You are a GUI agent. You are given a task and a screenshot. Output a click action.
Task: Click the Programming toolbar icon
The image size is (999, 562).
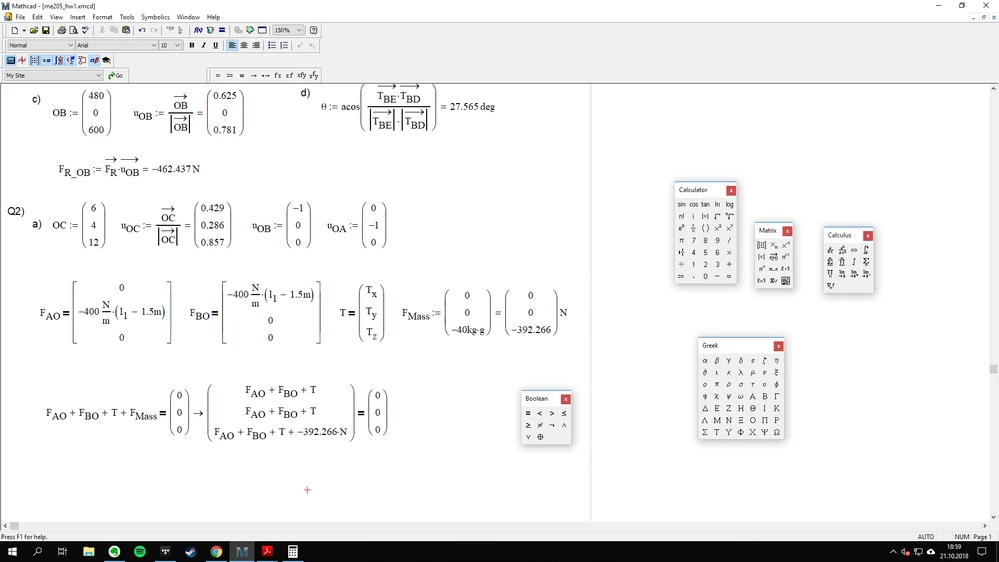coord(82,61)
